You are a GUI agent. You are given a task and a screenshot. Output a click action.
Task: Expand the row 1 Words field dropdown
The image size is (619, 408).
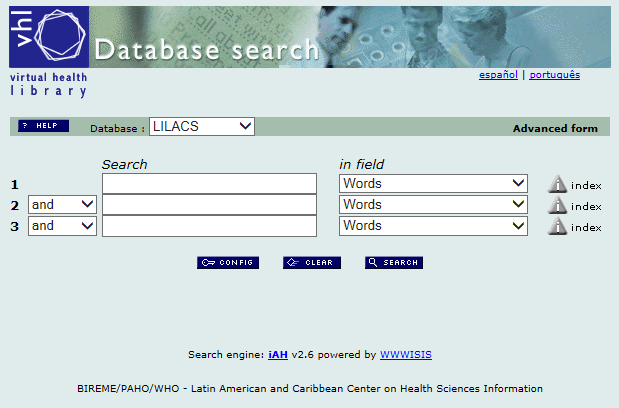(433, 183)
